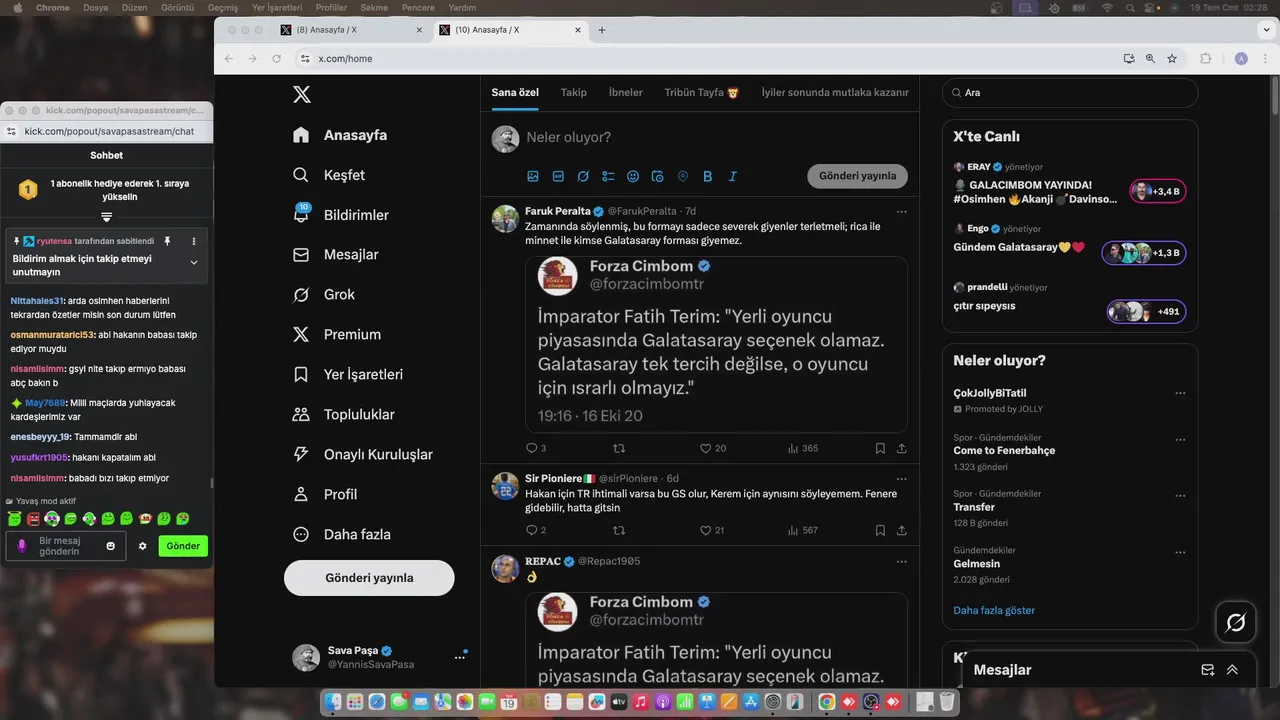The image size is (1280, 720).
Task: Select the Sana özel tab
Action: [515, 92]
